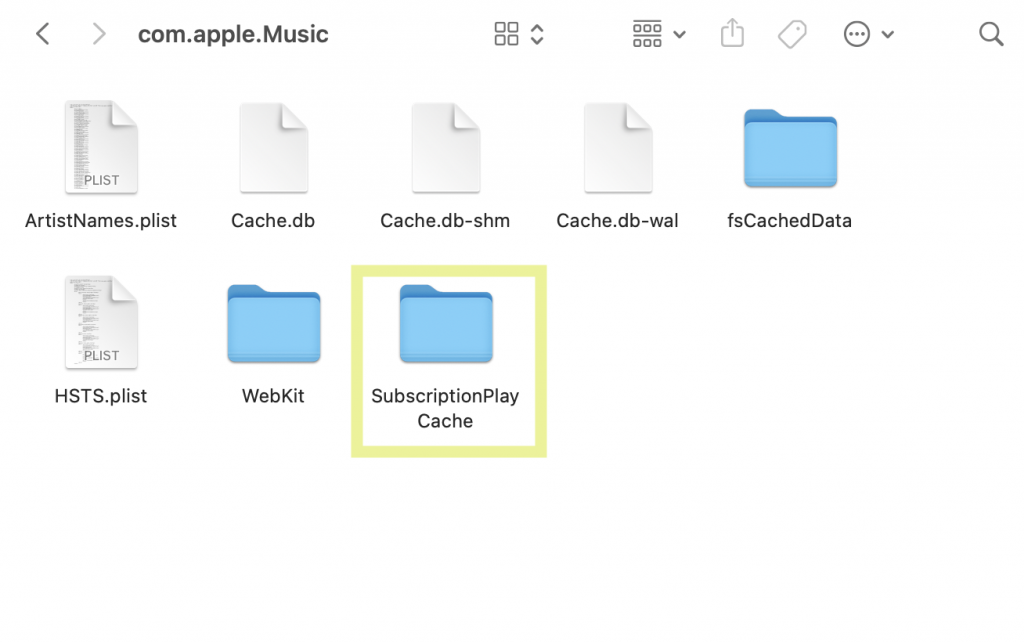The width and height of the screenshot is (1024, 642).
Task: Click the Edit Tags icon
Action: click(792, 34)
